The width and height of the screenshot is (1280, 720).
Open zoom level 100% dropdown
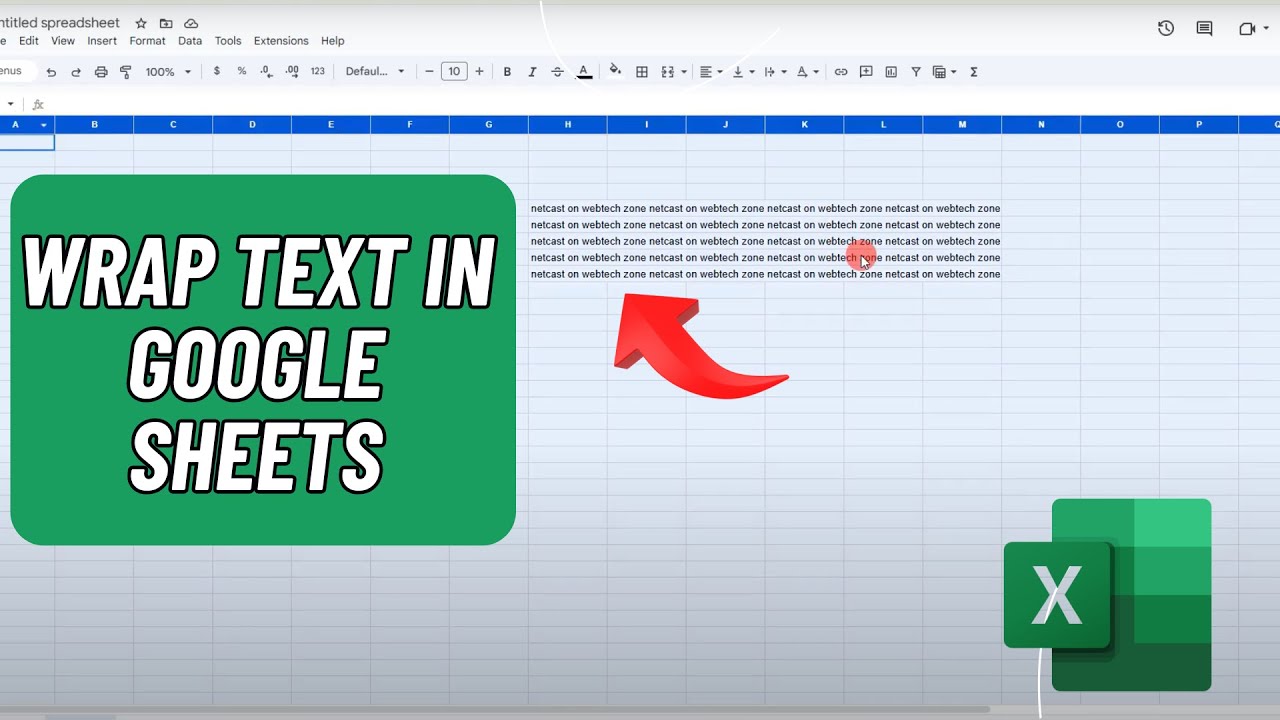click(168, 72)
